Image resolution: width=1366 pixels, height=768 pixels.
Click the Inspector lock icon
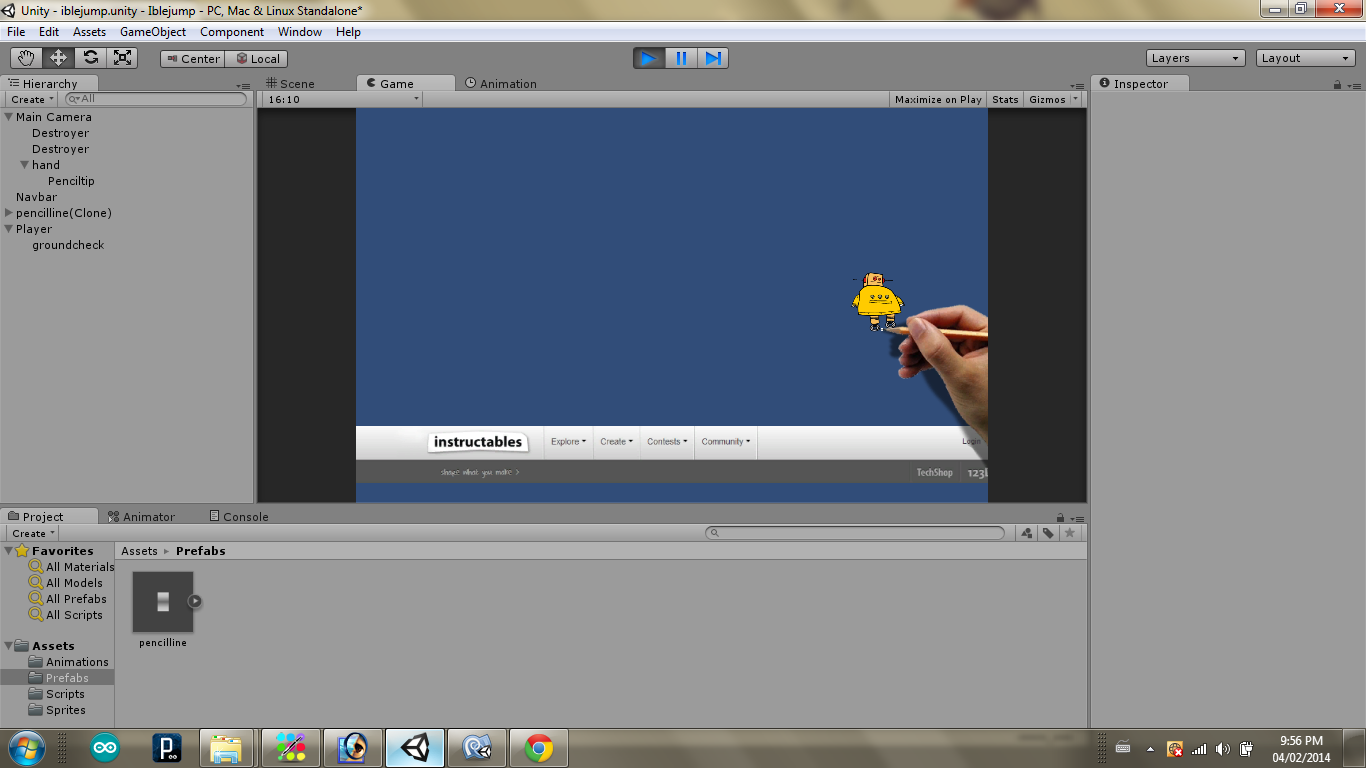point(1338,83)
